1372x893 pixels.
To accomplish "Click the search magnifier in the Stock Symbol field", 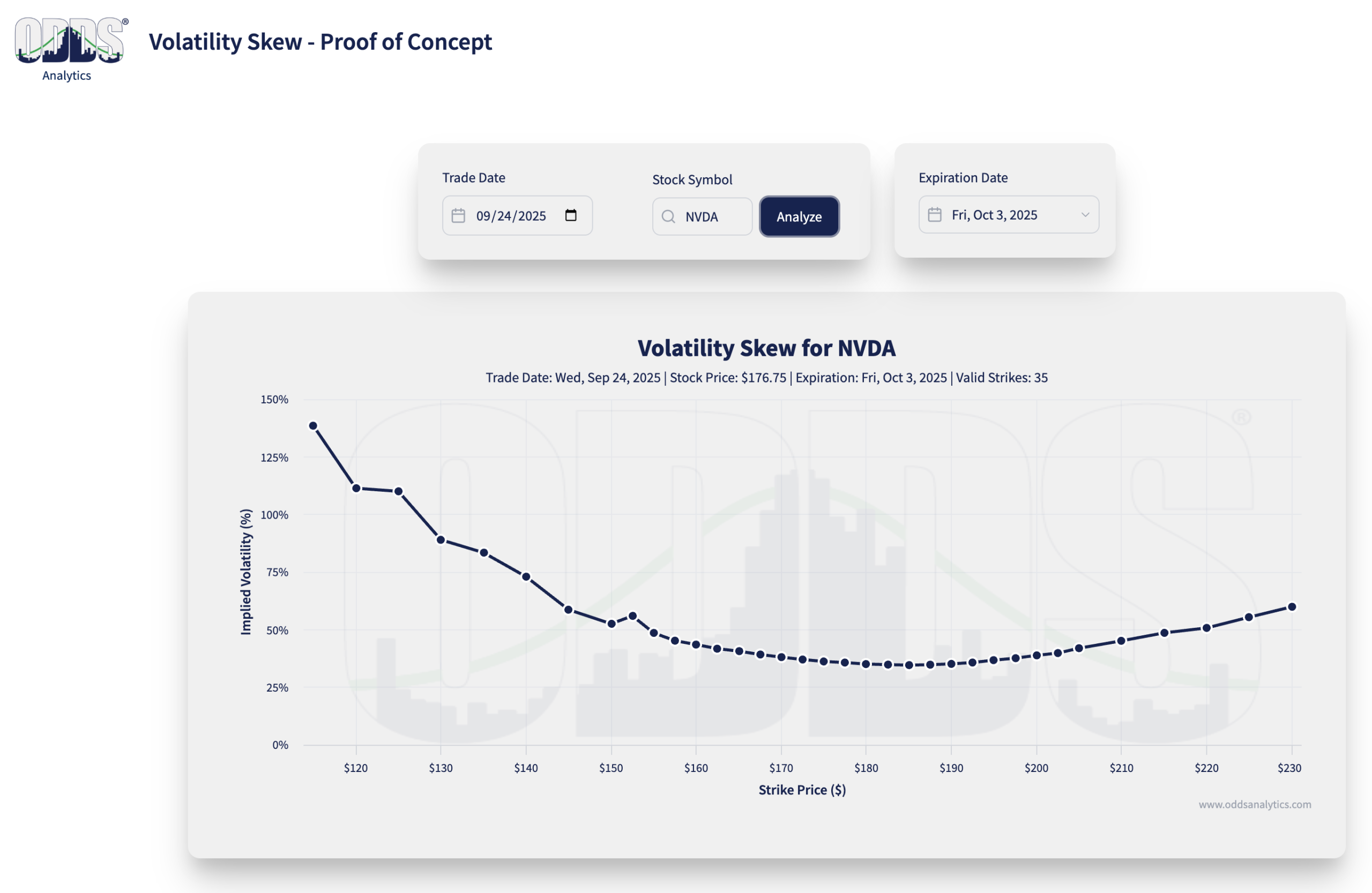I will coord(668,217).
